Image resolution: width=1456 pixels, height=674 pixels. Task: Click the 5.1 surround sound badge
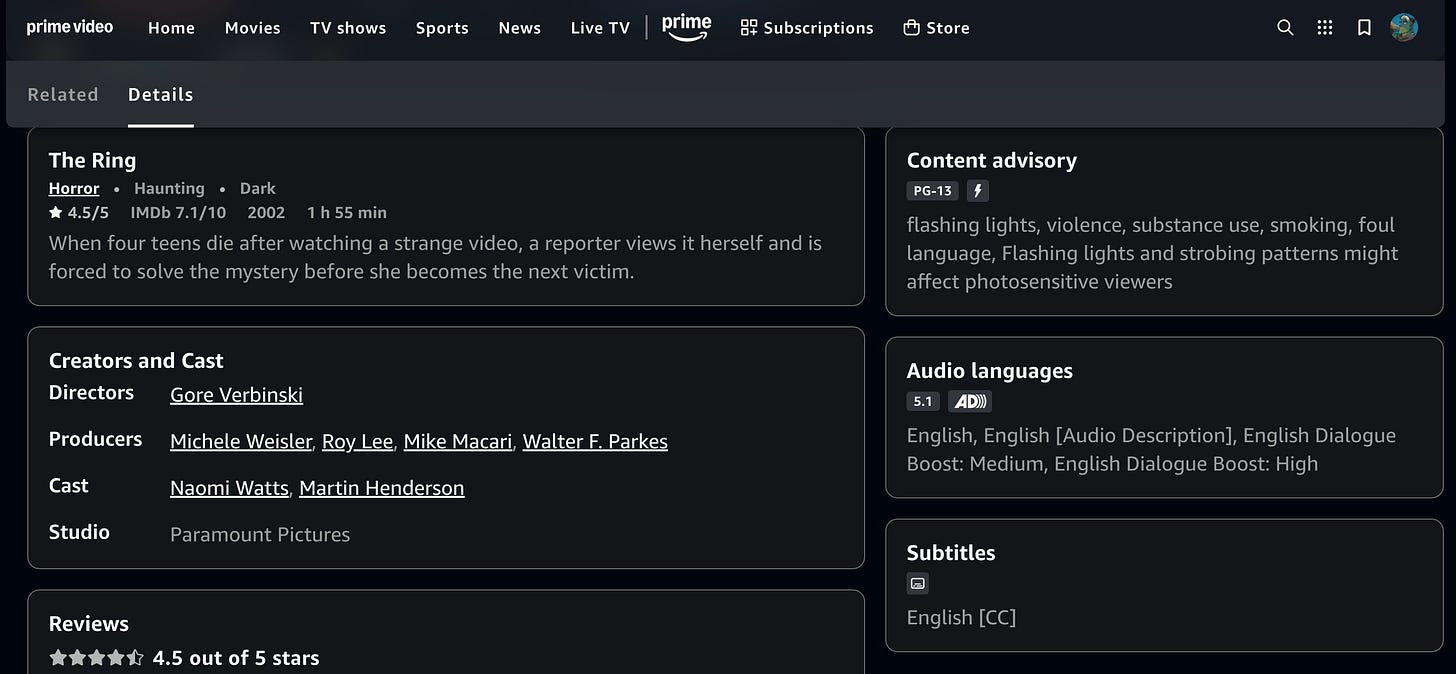[x=923, y=401]
